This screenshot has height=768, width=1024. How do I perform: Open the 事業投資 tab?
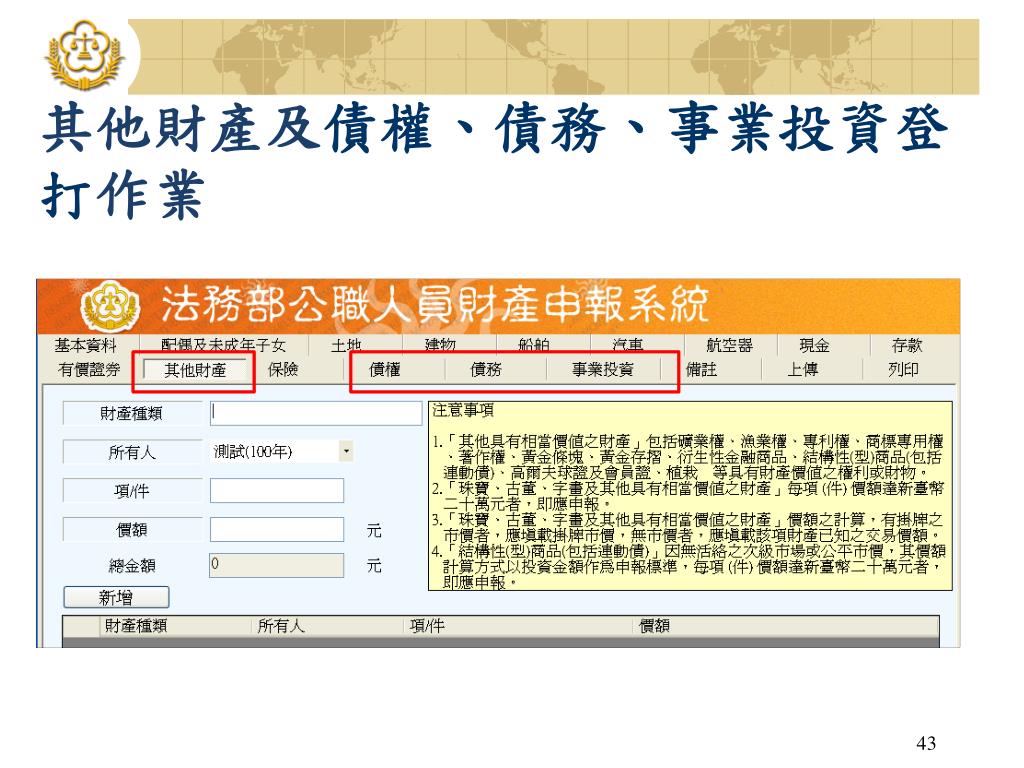pyautogui.click(x=603, y=370)
